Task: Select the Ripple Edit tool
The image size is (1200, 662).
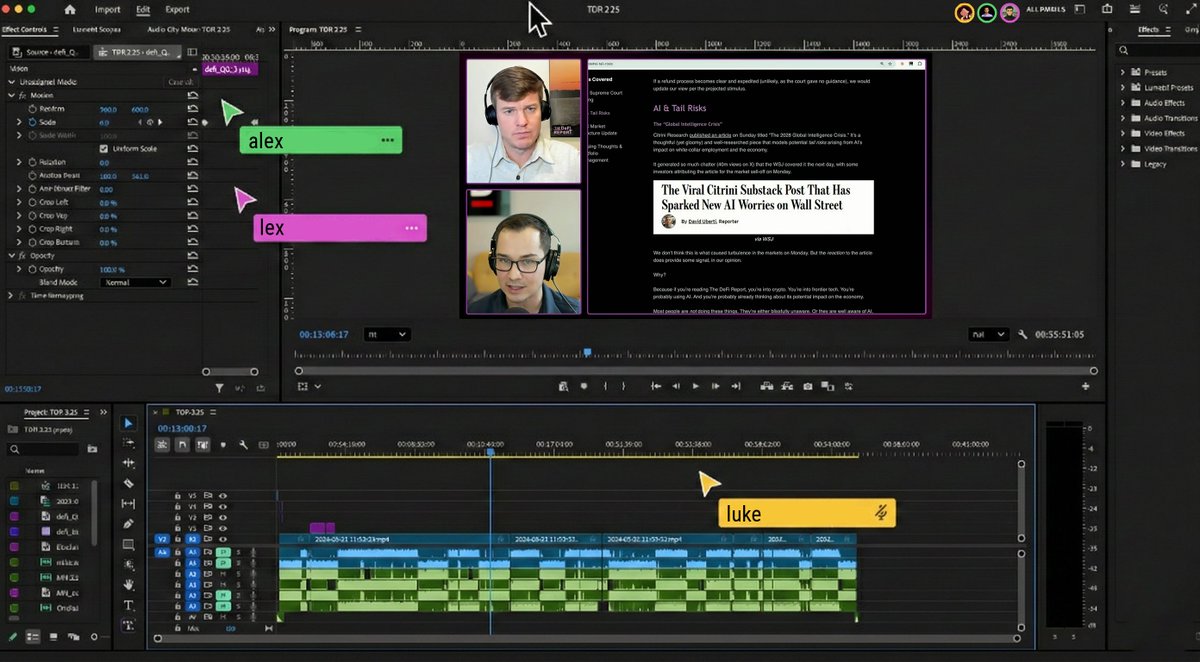Action: pyautogui.click(x=128, y=463)
